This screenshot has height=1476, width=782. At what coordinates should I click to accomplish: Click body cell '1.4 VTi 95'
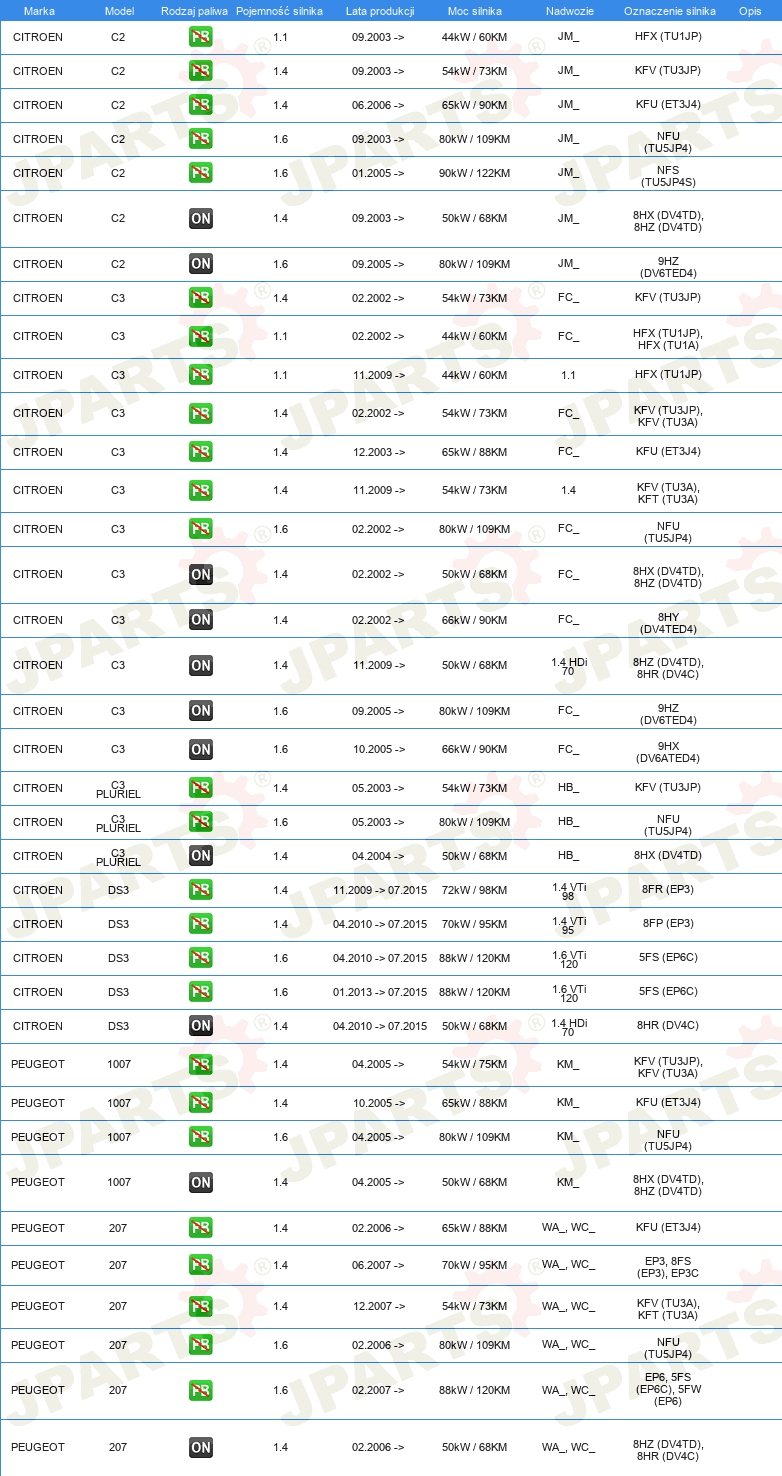click(569, 925)
